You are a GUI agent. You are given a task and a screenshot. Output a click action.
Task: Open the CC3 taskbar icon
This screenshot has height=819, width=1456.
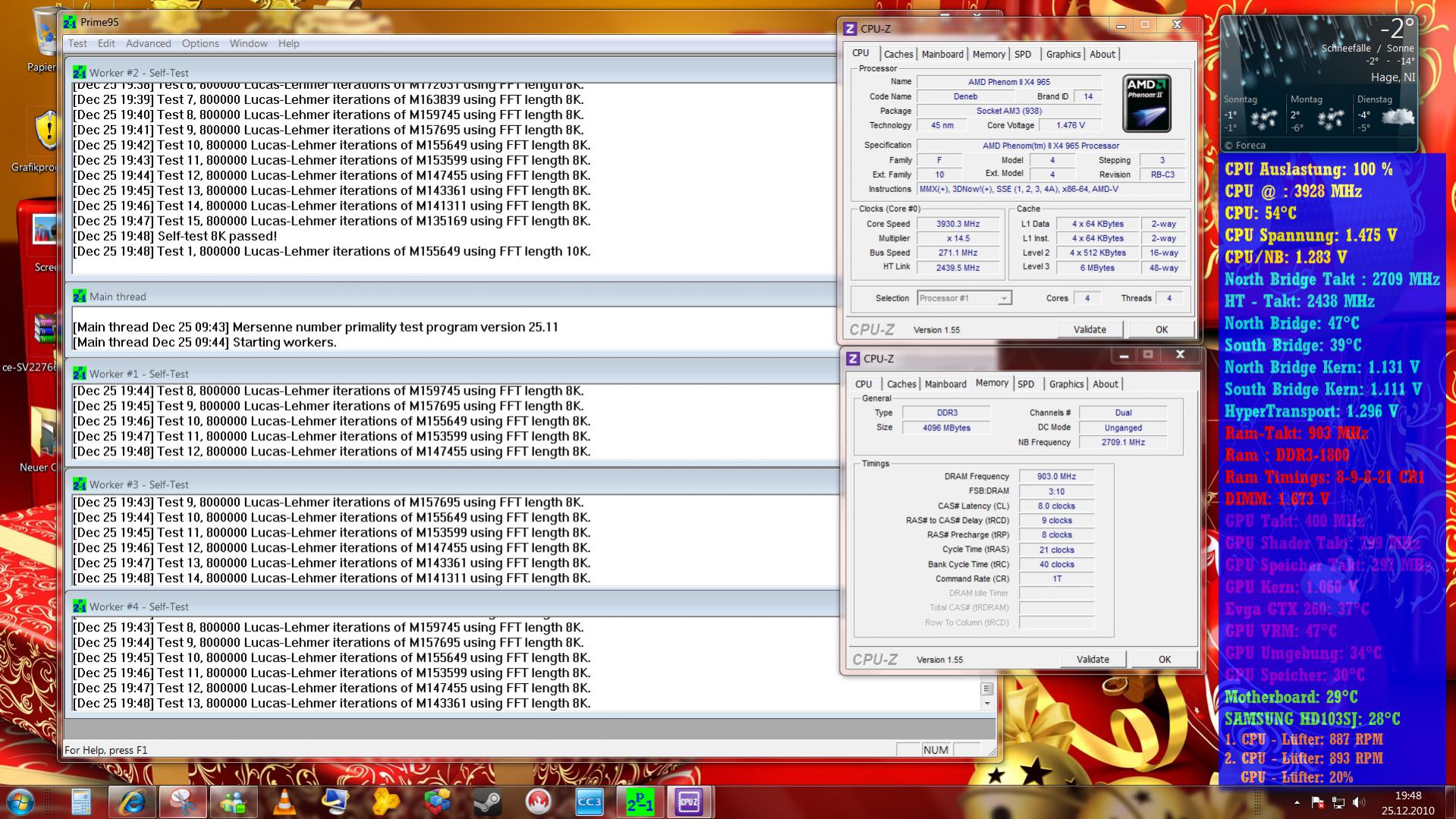(590, 802)
